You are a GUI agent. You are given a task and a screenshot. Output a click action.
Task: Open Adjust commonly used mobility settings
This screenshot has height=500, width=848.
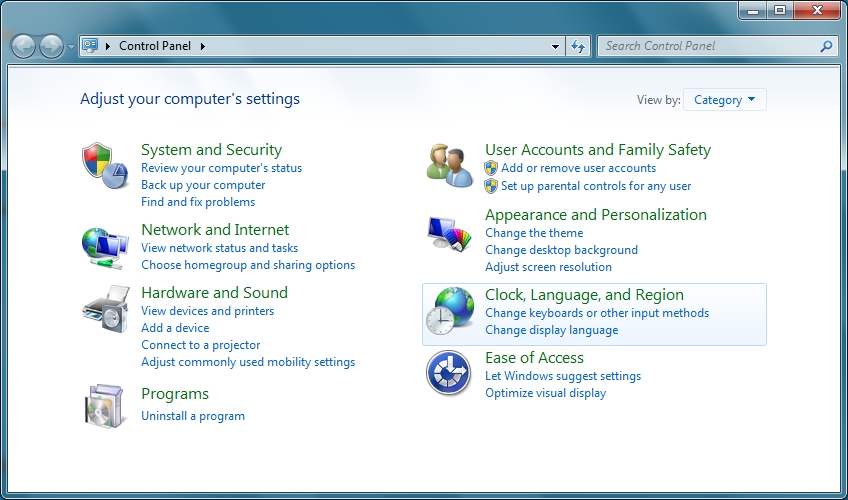point(248,362)
